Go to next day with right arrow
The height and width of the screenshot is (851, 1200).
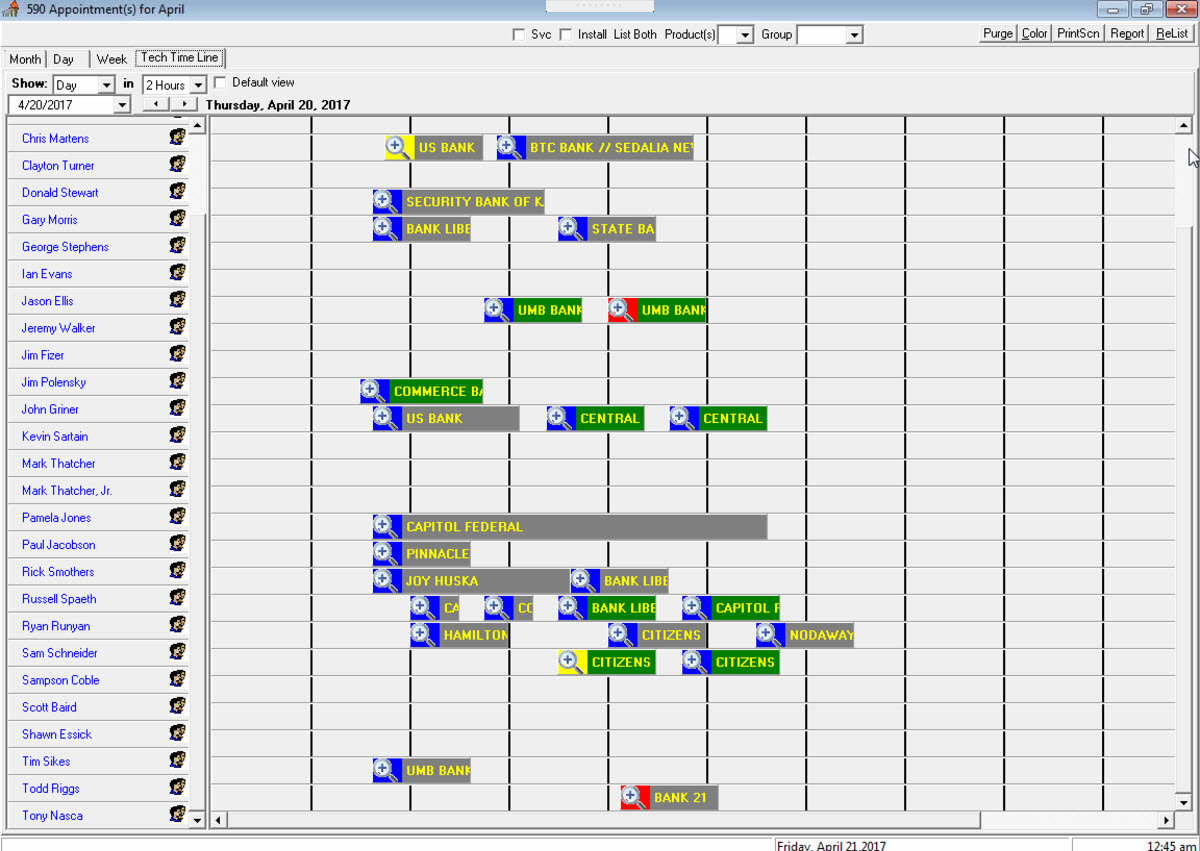pyautogui.click(x=184, y=104)
